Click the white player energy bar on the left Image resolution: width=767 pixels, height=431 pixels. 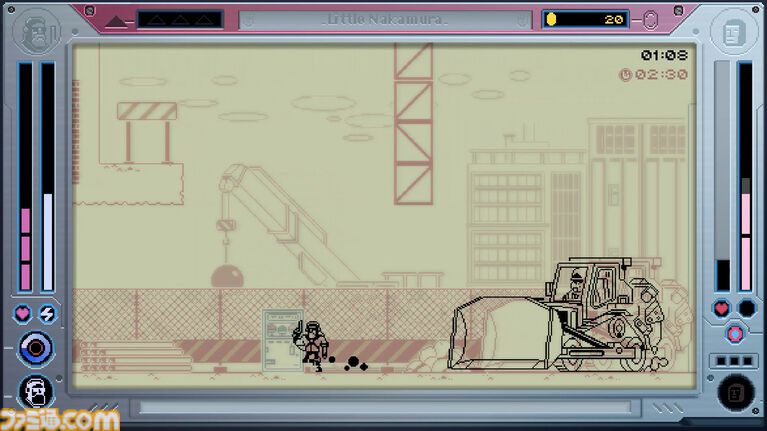click(x=48, y=177)
